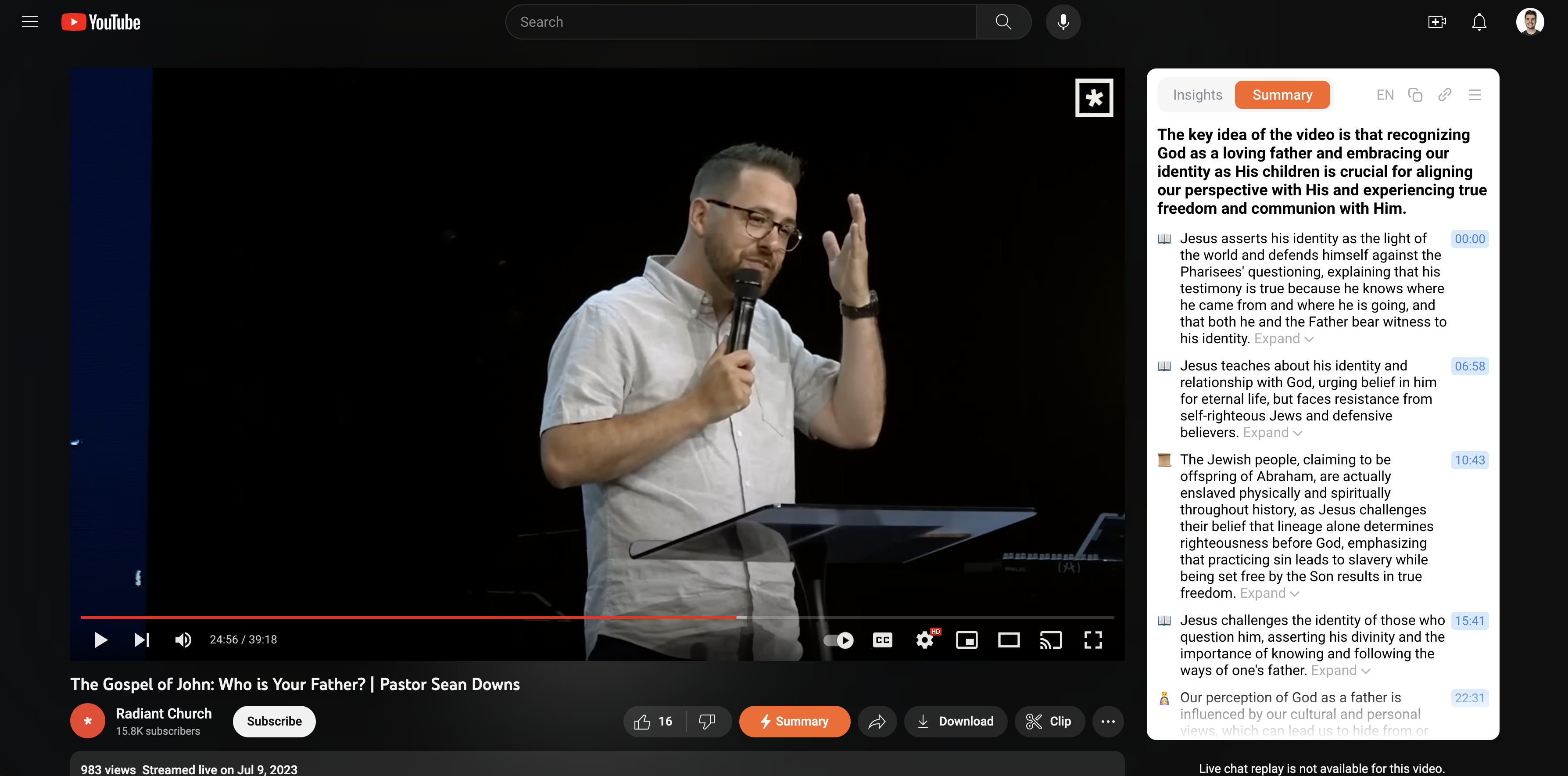Switch to theater mode
Screen dimensions: 1568x776
click(x=1009, y=639)
